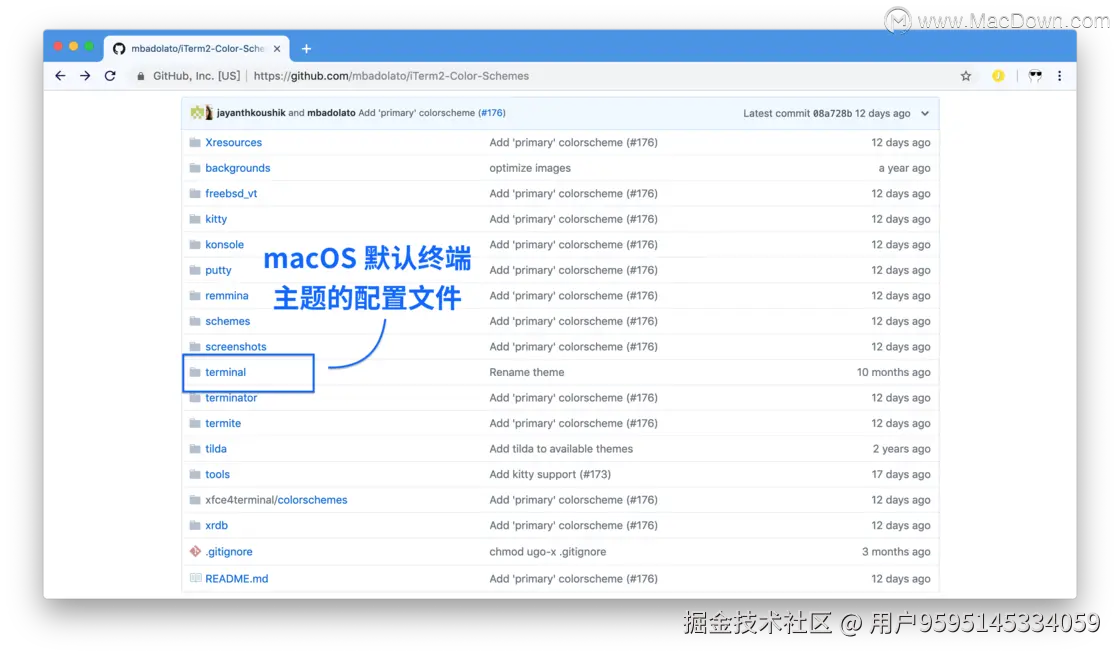Click the folder icon beside tilda
The width and height of the screenshot is (1120, 656).
point(195,449)
